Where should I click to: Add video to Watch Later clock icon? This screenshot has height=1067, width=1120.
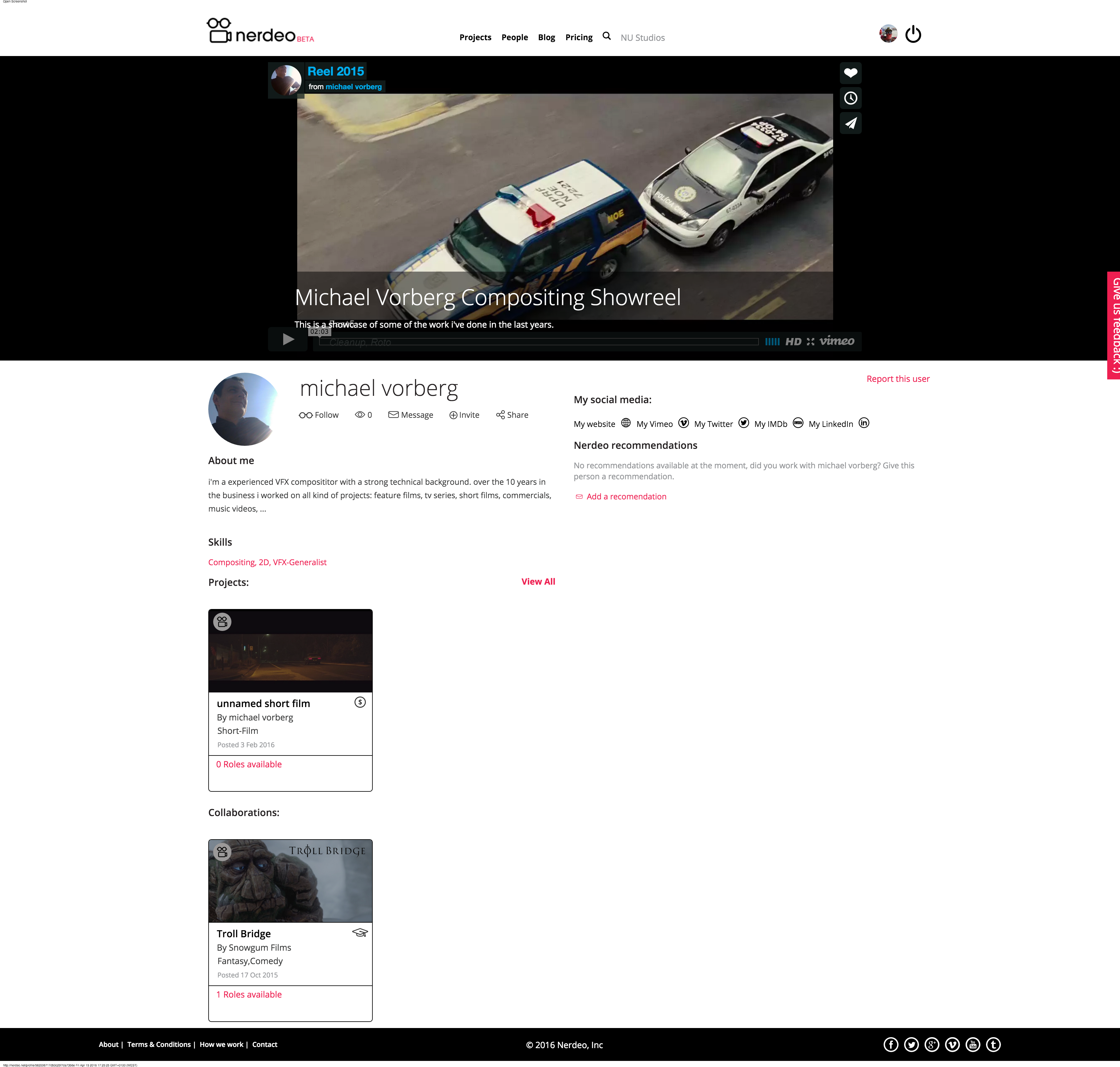click(x=851, y=98)
